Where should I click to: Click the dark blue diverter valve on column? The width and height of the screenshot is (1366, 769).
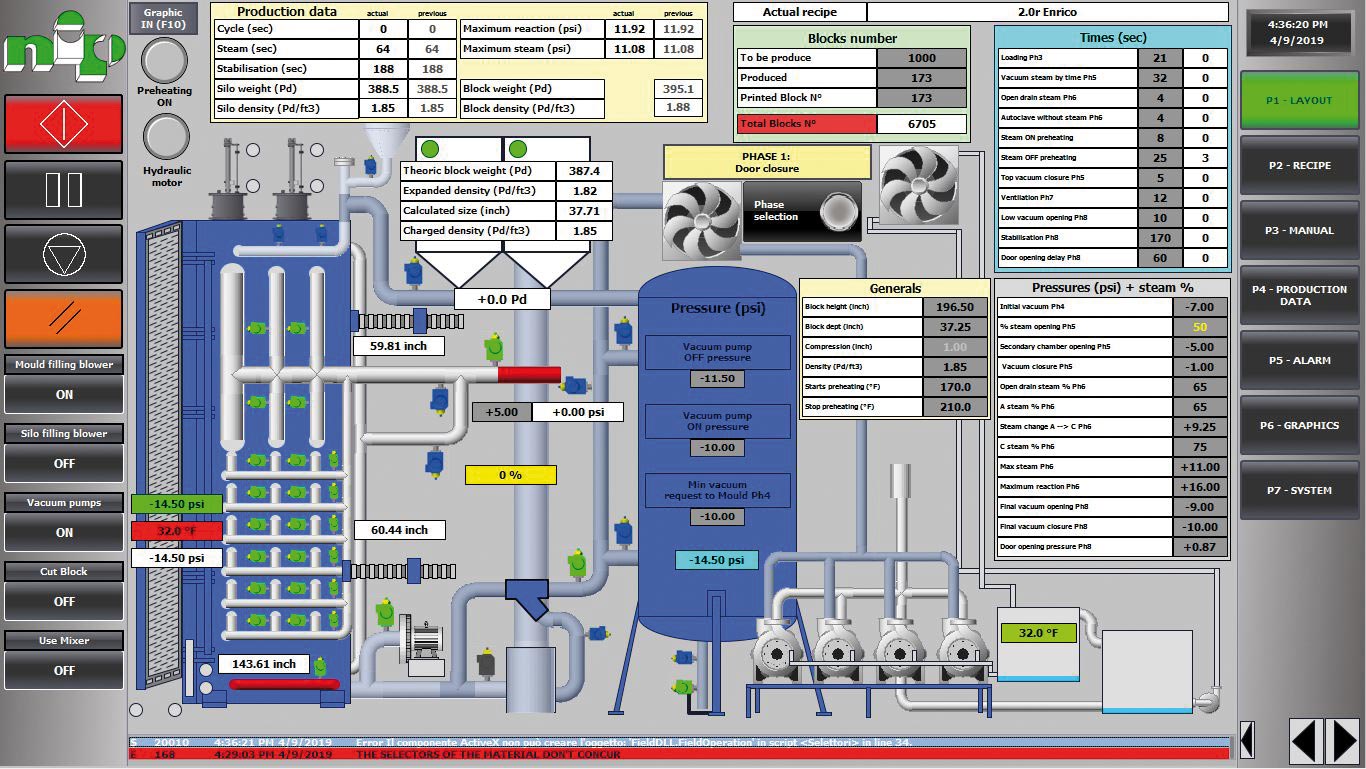tap(526, 598)
